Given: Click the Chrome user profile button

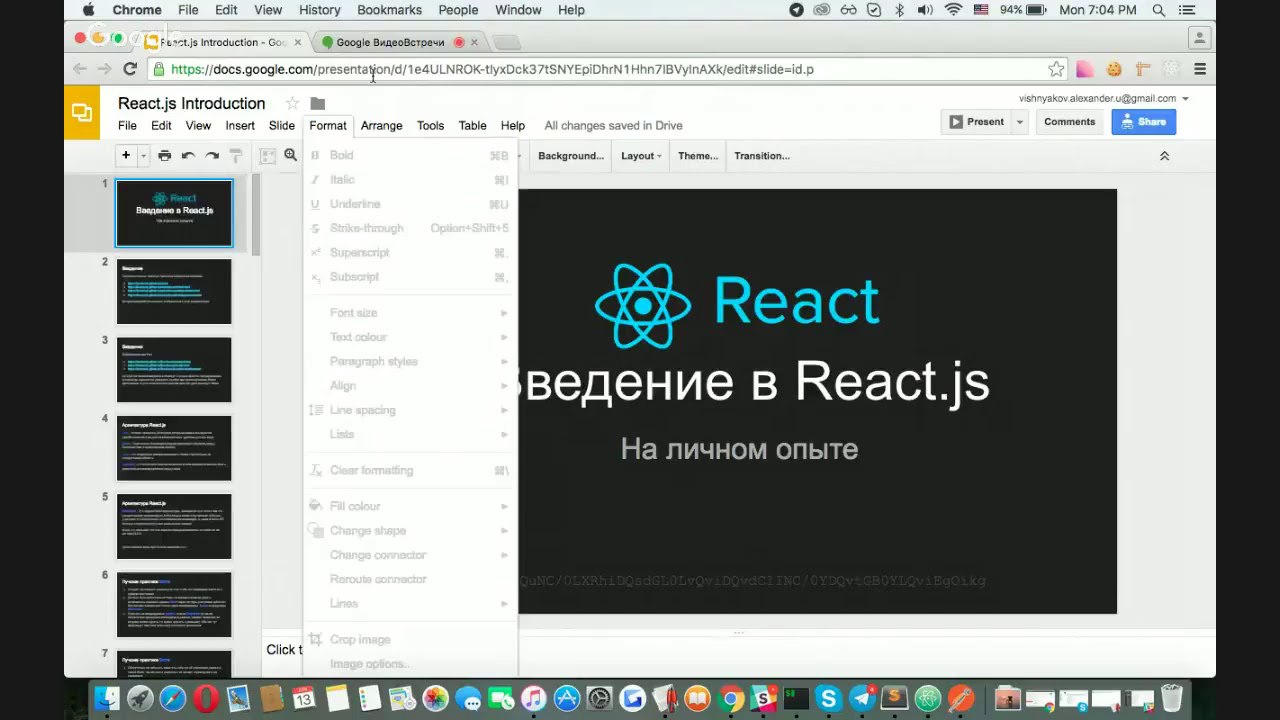Looking at the screenshot, I should pyautogui.click(x=1200, y=38).
